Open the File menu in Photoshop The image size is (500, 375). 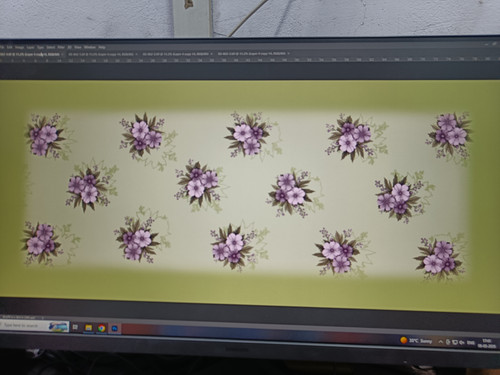(2, 47)
